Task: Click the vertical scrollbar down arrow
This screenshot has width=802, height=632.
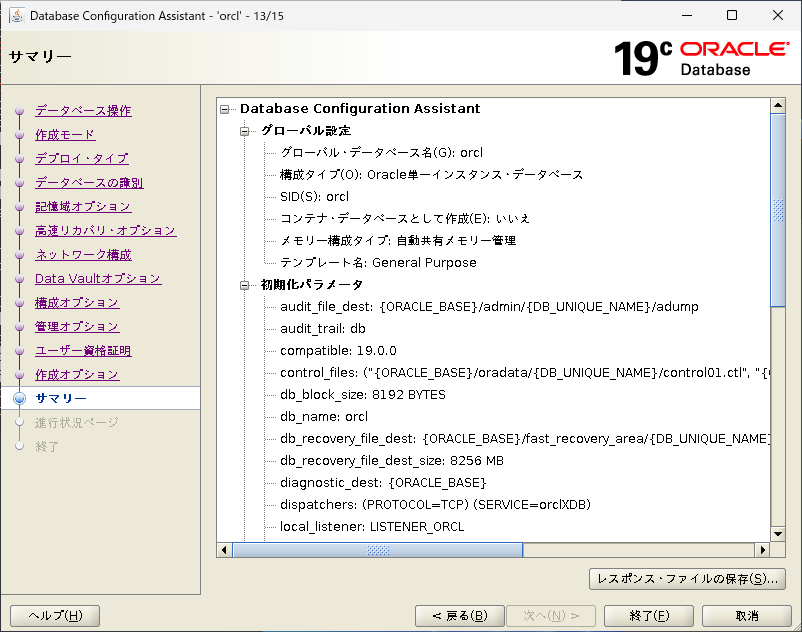Action: click(x=778, y=534)
